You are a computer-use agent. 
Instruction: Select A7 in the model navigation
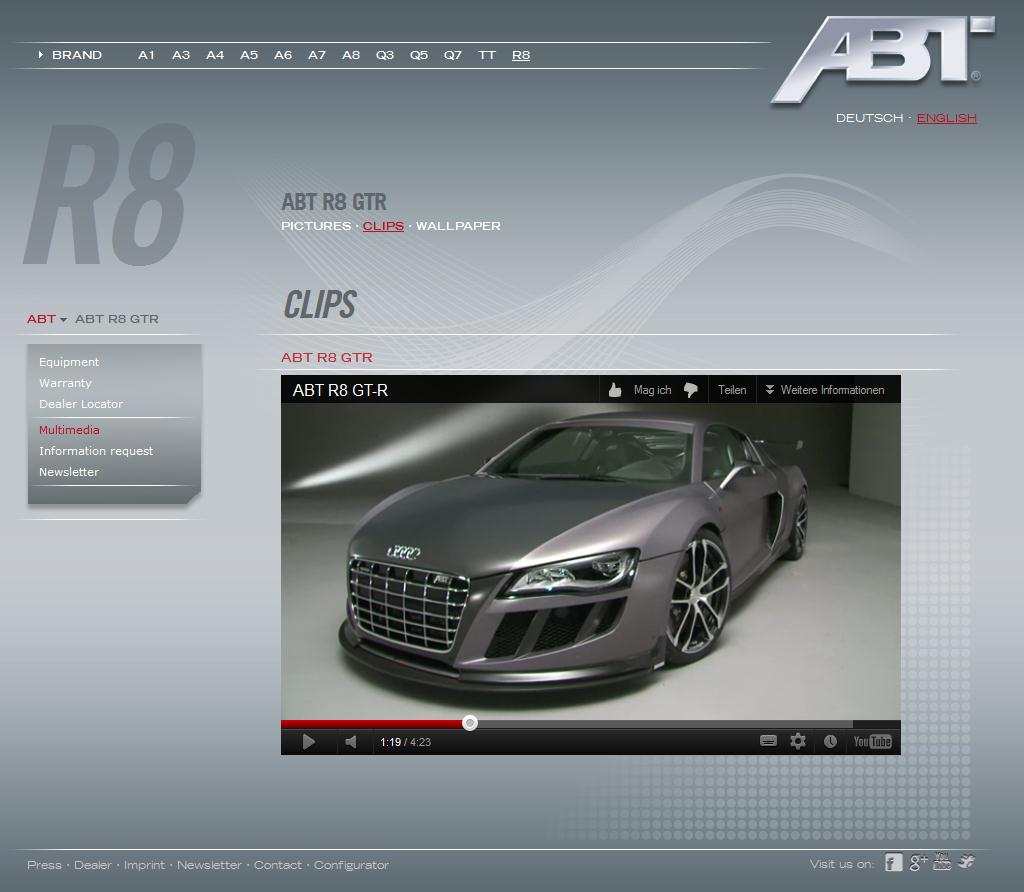coord(317,56)
